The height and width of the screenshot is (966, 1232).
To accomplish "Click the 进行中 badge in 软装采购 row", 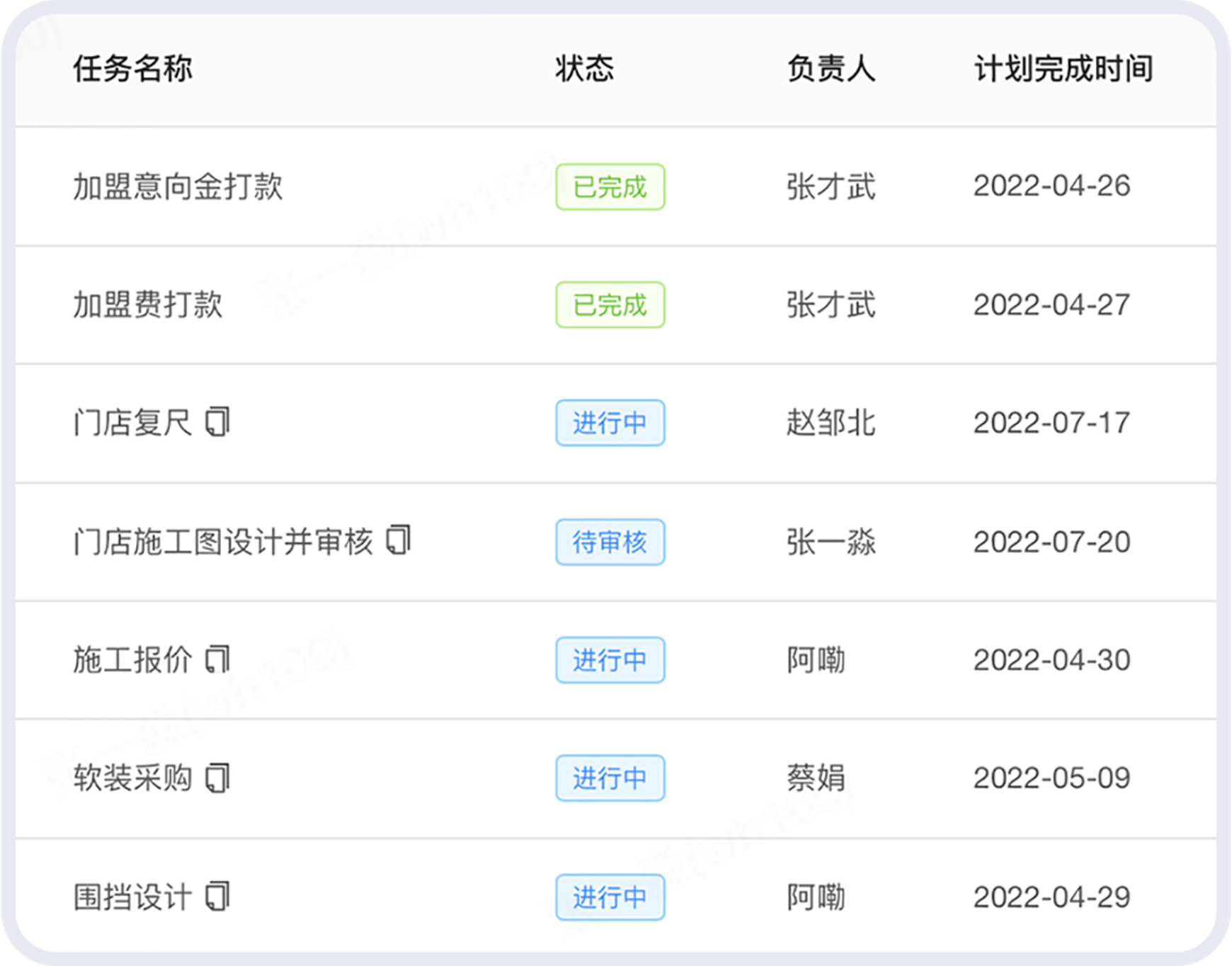I will point(610,778).
